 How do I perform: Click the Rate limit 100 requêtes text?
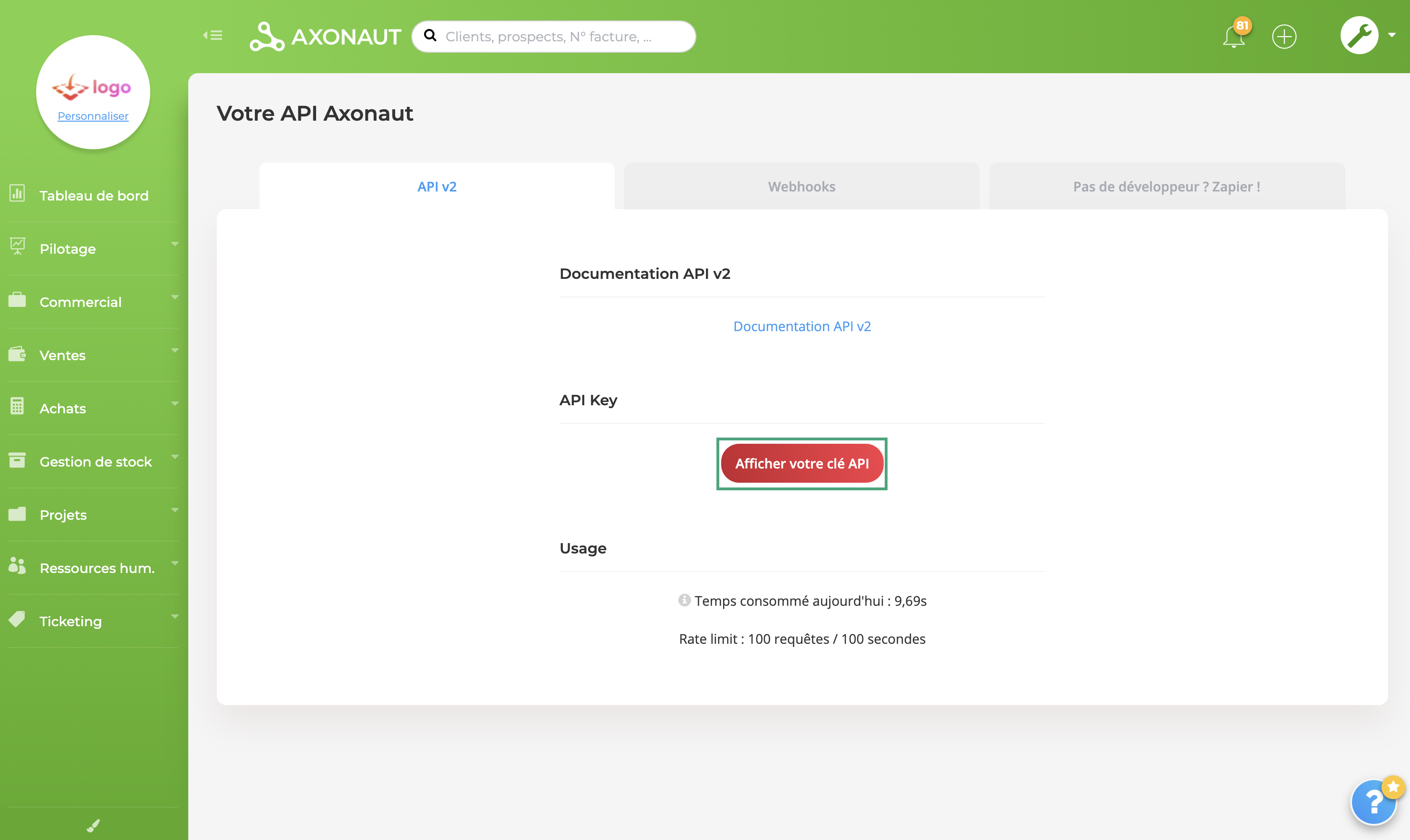(x=802, y=639)
